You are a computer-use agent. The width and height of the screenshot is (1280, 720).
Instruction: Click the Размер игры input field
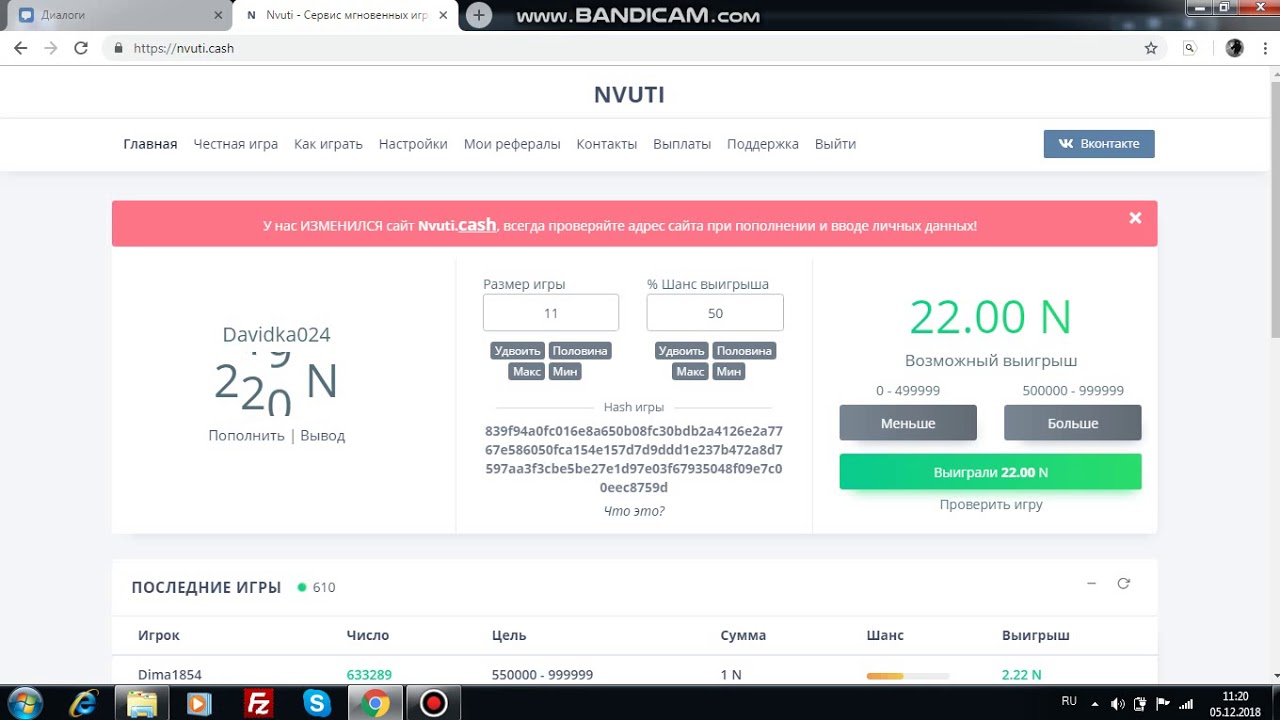coord(551,313)
